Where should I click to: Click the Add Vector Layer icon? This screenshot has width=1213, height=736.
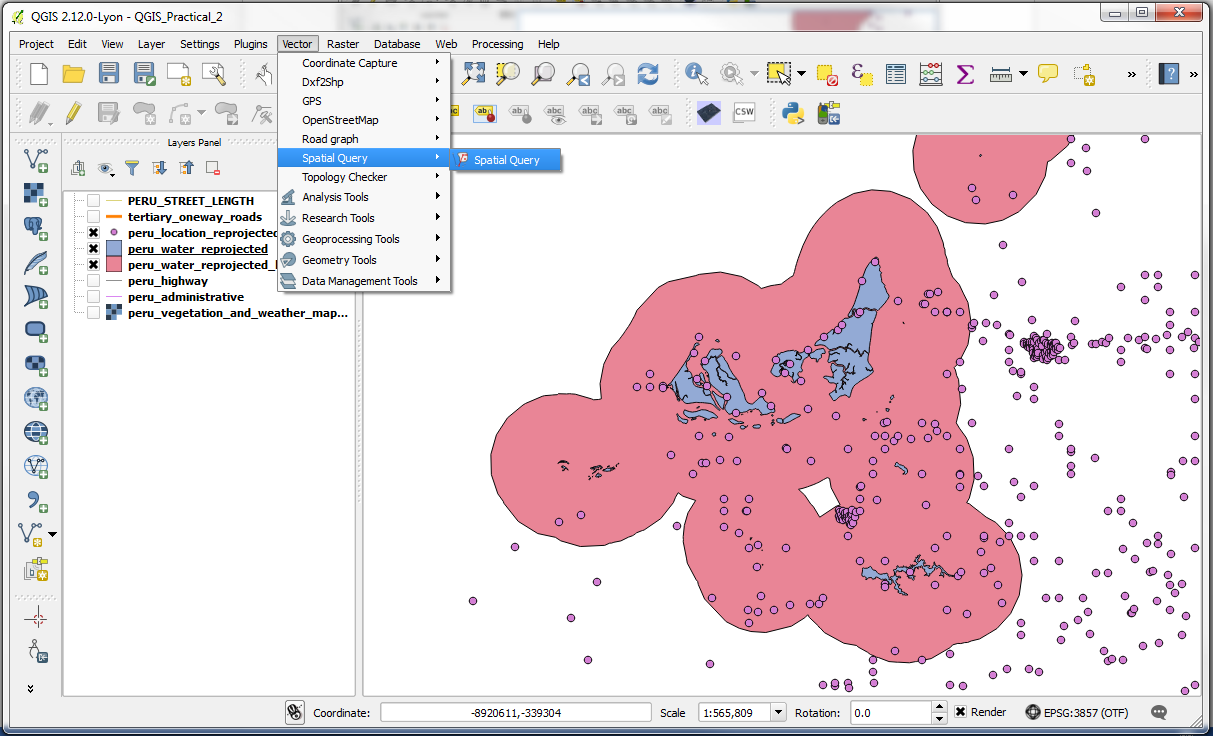(36, 160)
